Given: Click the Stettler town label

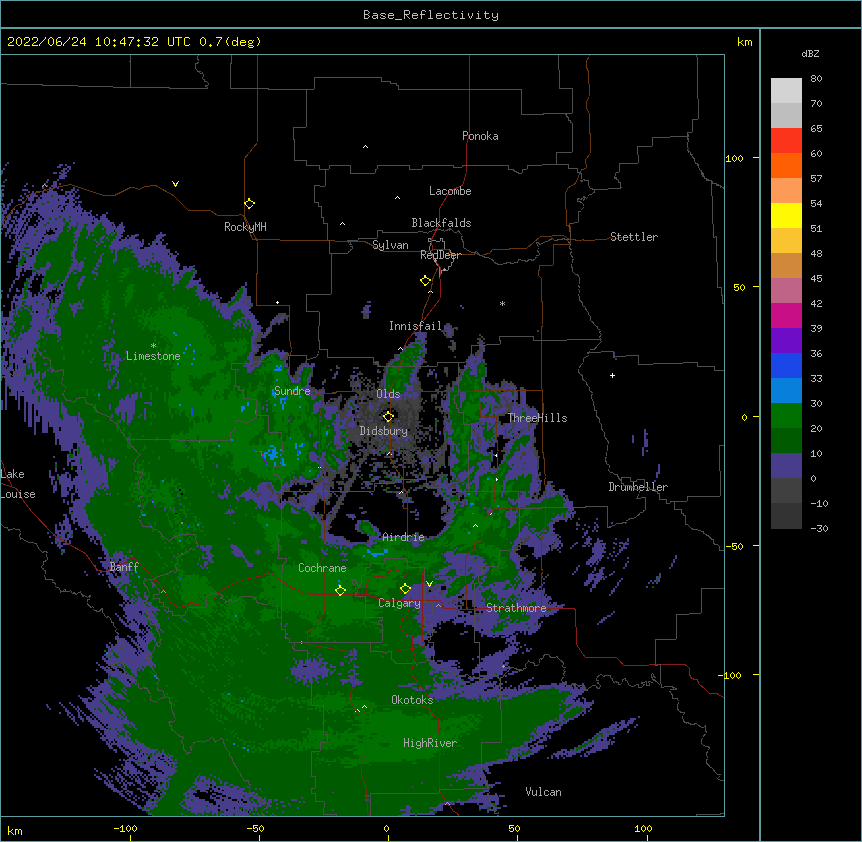Looking at the screenshot, I should pos(634,237).
